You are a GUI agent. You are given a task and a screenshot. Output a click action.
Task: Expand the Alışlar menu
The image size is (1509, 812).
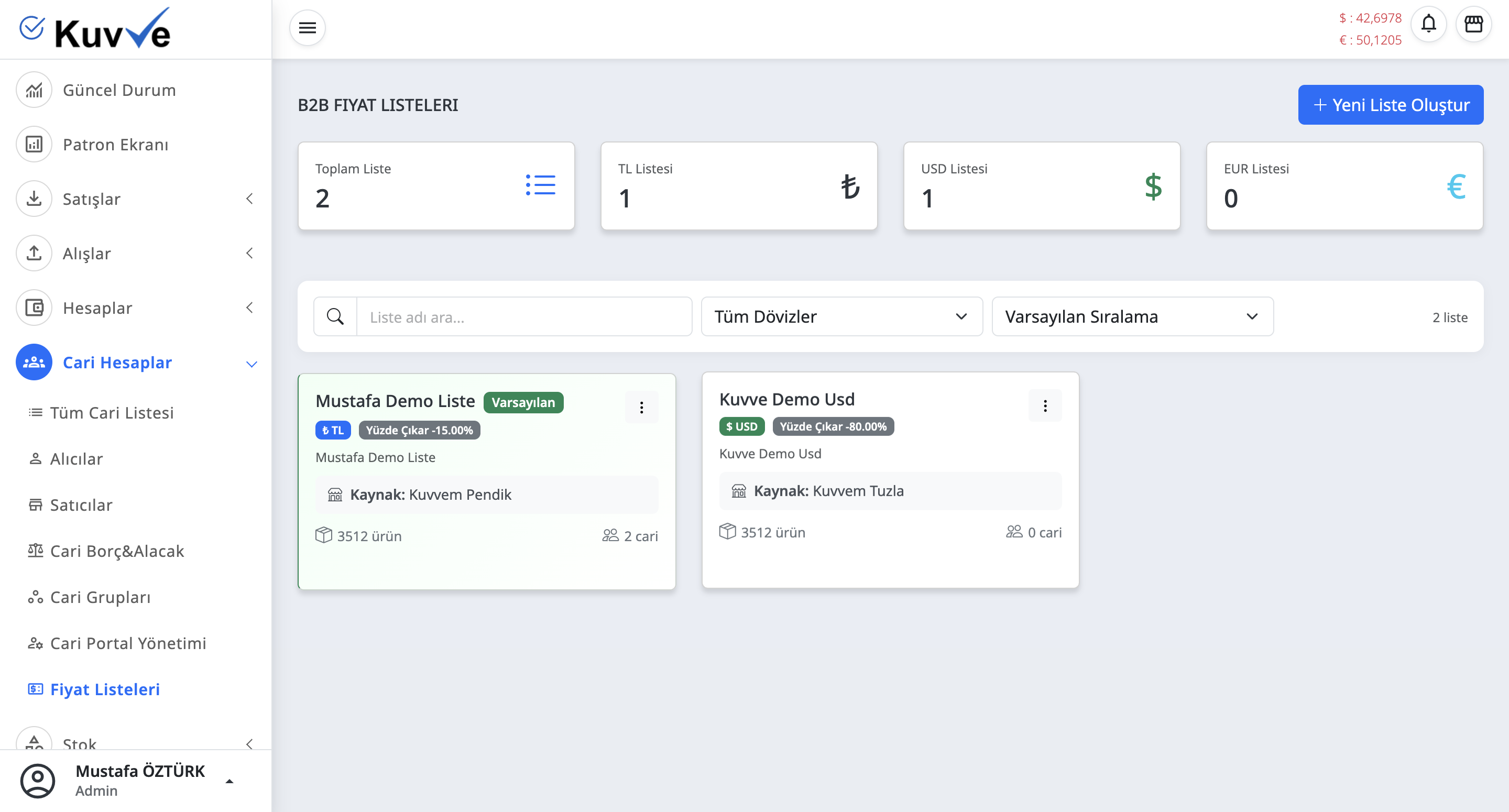point(249,253)
